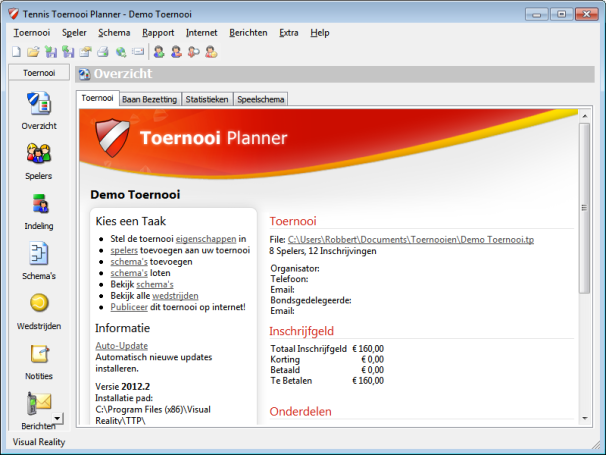The height and width of the screenshot is (455, 606).
Task: Click the globe publish-to-internet icon
Action: [x=121, y=52]
